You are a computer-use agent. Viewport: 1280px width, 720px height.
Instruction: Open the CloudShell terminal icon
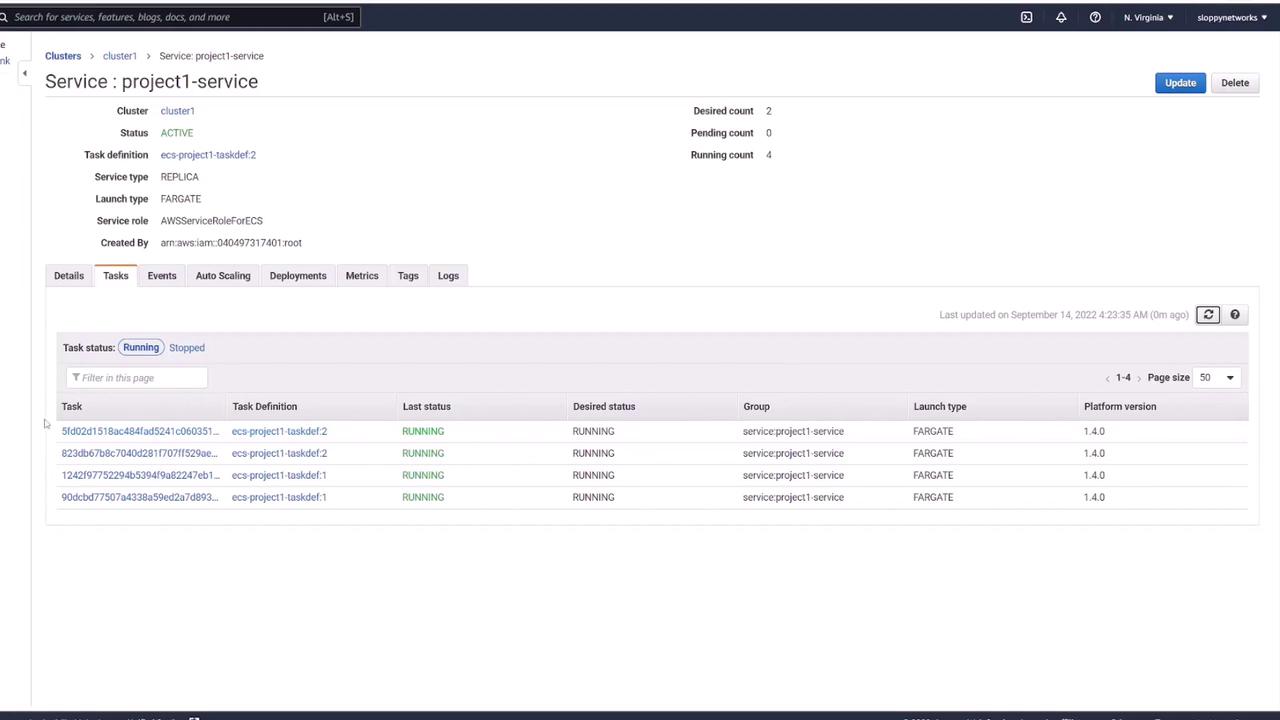tap(1026, 17)
